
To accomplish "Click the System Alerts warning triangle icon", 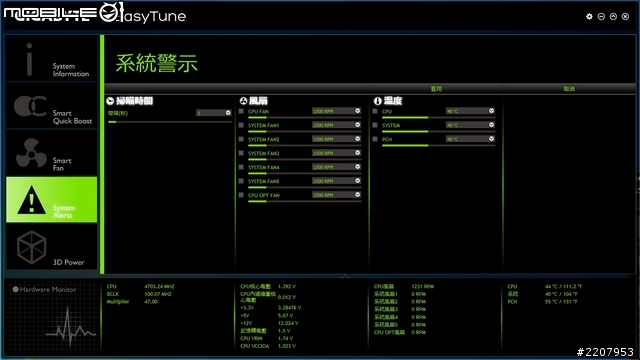I will 31,200.
